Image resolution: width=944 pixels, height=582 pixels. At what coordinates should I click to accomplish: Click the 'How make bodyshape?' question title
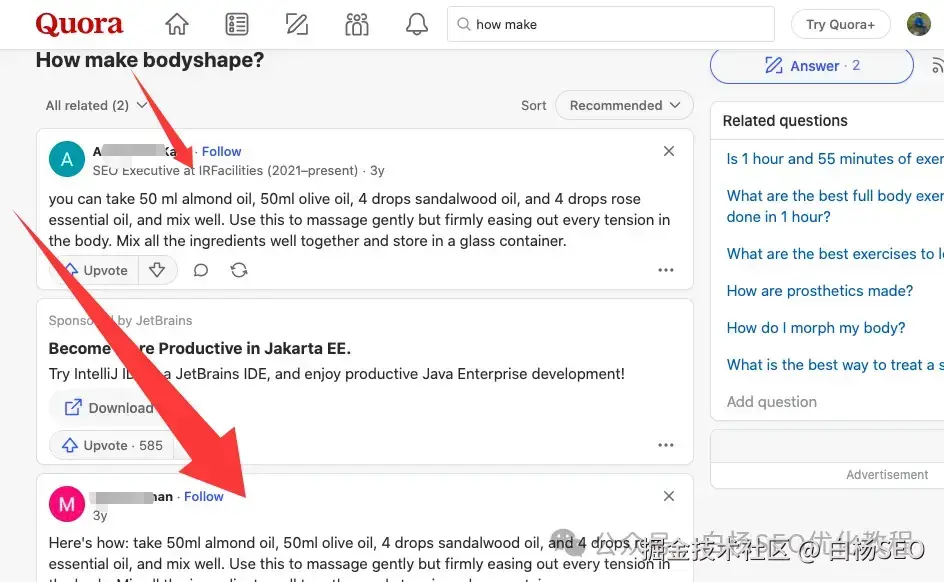150,60
